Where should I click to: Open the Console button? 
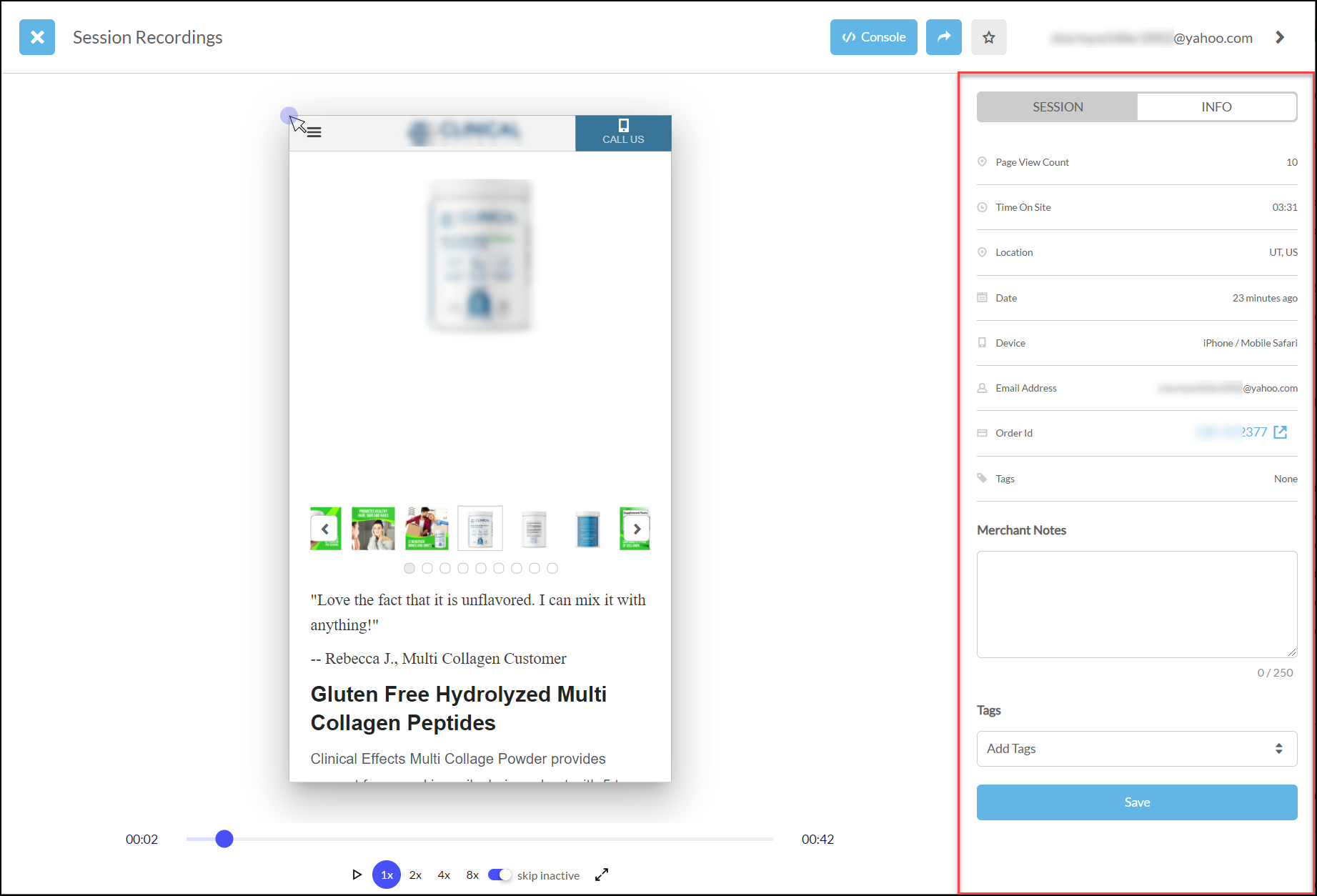(873, 37)
